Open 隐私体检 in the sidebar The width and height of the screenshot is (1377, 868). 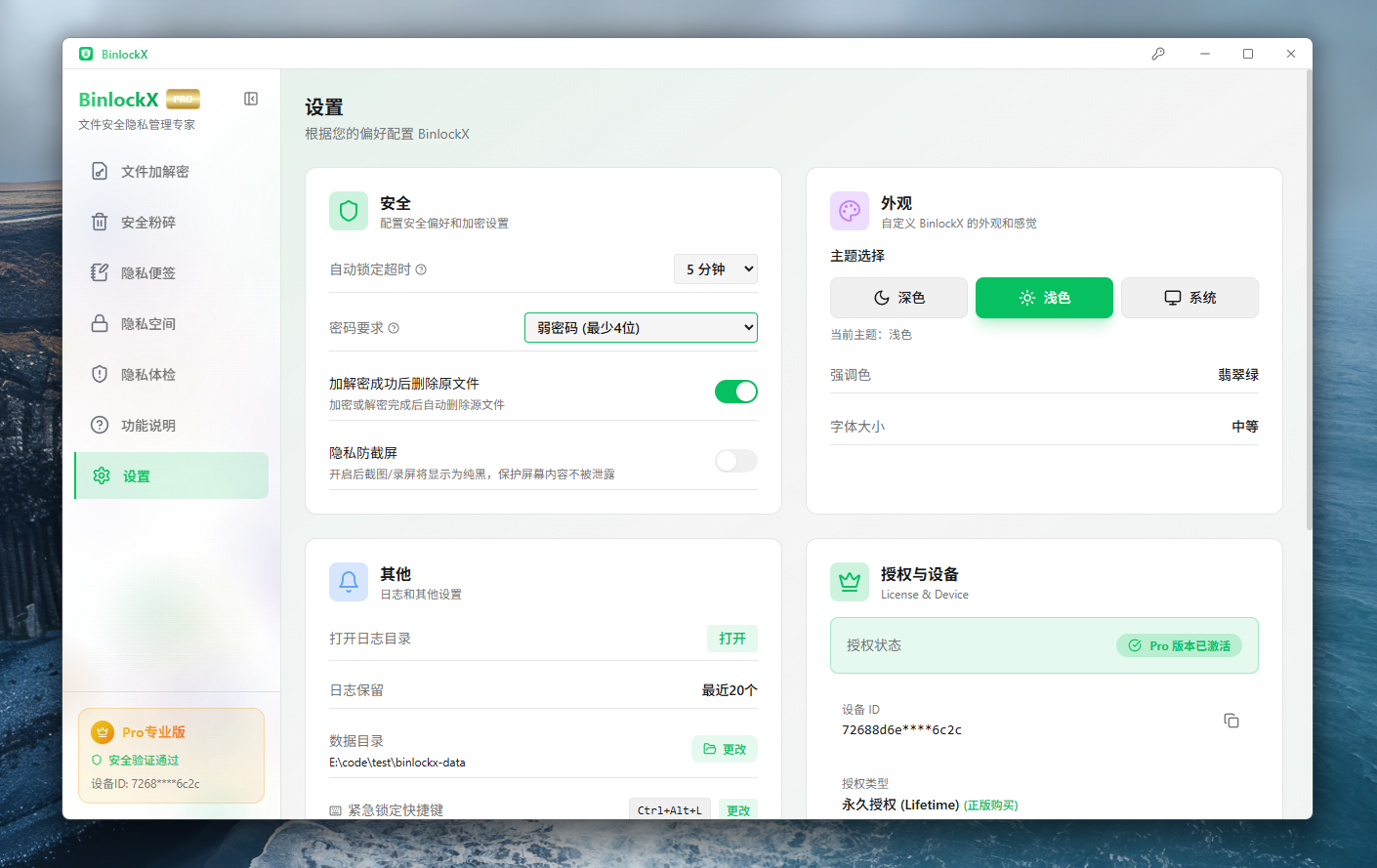[171, 375]
